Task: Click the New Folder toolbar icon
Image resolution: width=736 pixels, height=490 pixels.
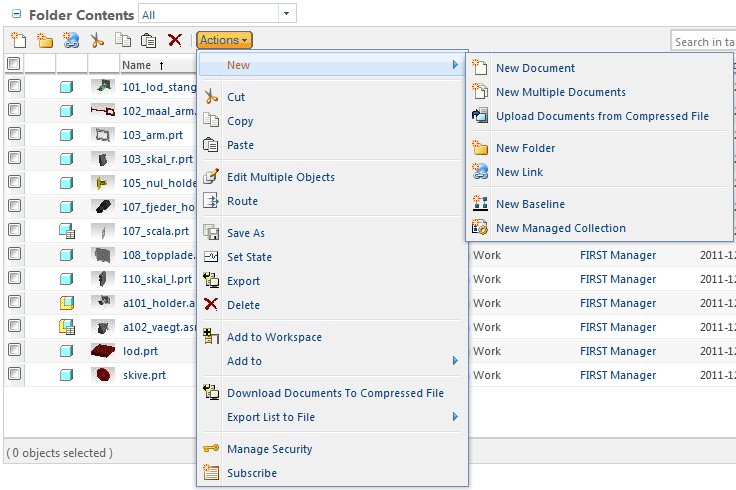Action: [x=45, y=40]
